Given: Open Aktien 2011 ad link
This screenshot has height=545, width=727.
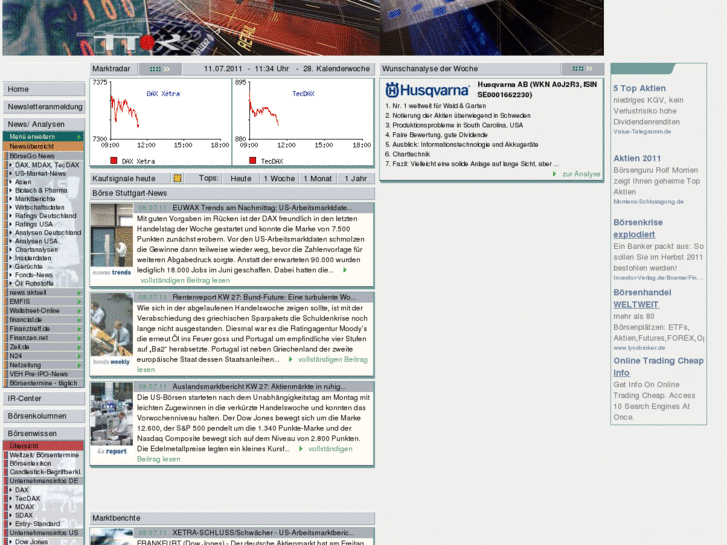Looking at the screenshot, I should pyautogui.click(x=637, y=158).
